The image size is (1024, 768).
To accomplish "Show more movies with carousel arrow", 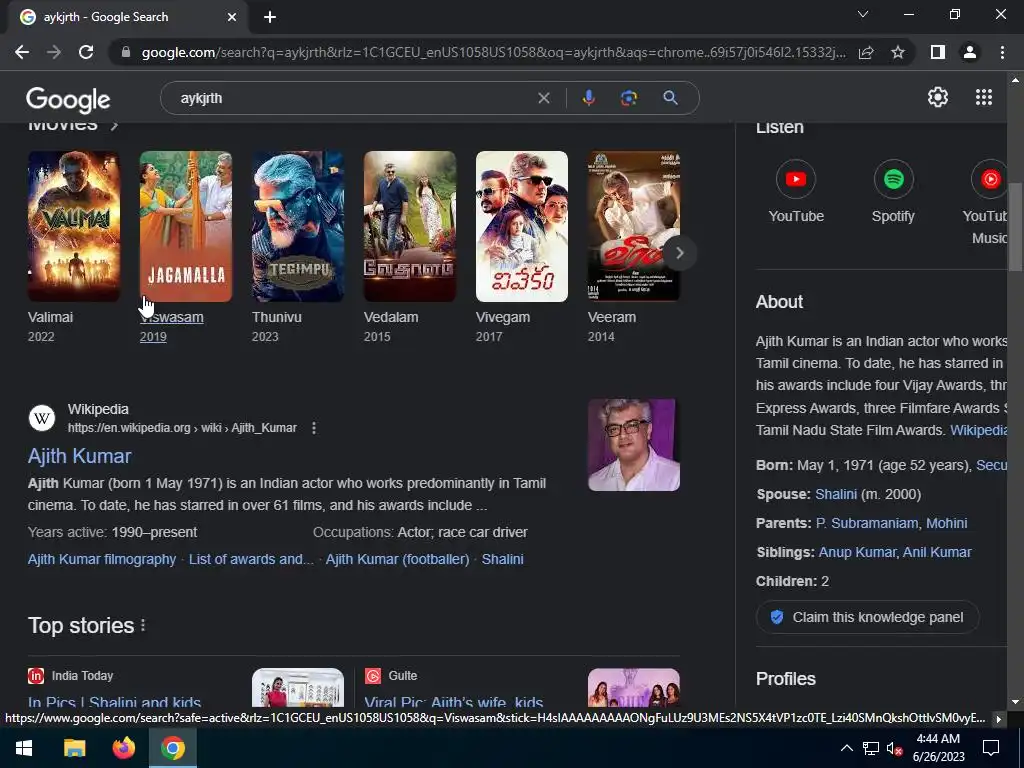I will (679, 253).
